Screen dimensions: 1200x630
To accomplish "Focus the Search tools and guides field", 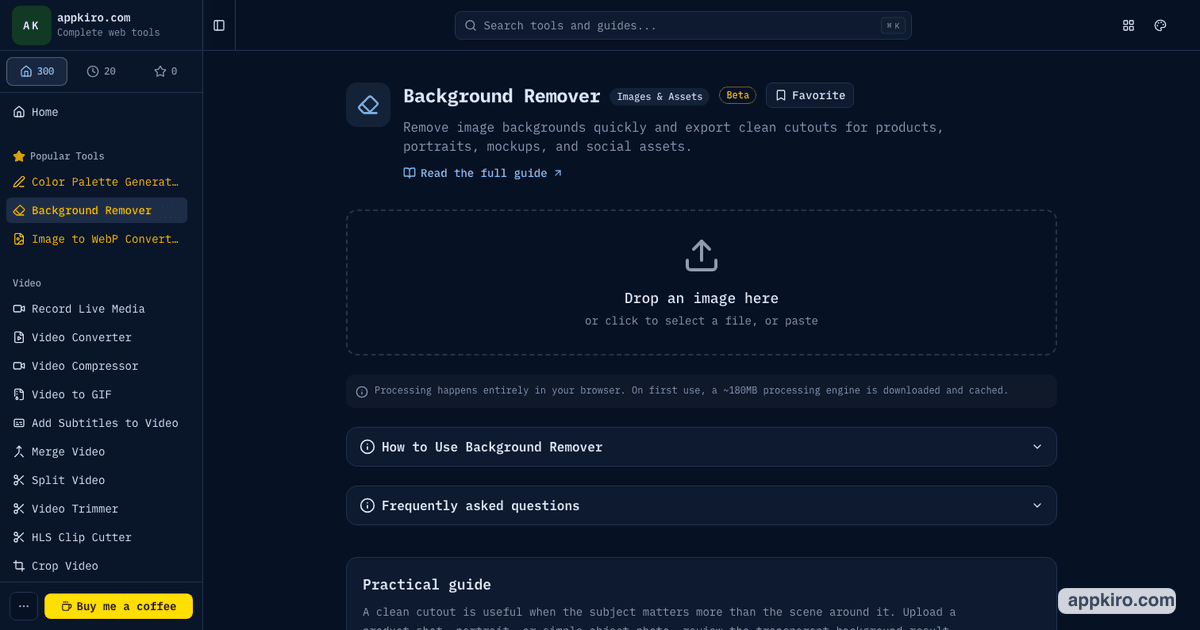I will tap(683, 25).
